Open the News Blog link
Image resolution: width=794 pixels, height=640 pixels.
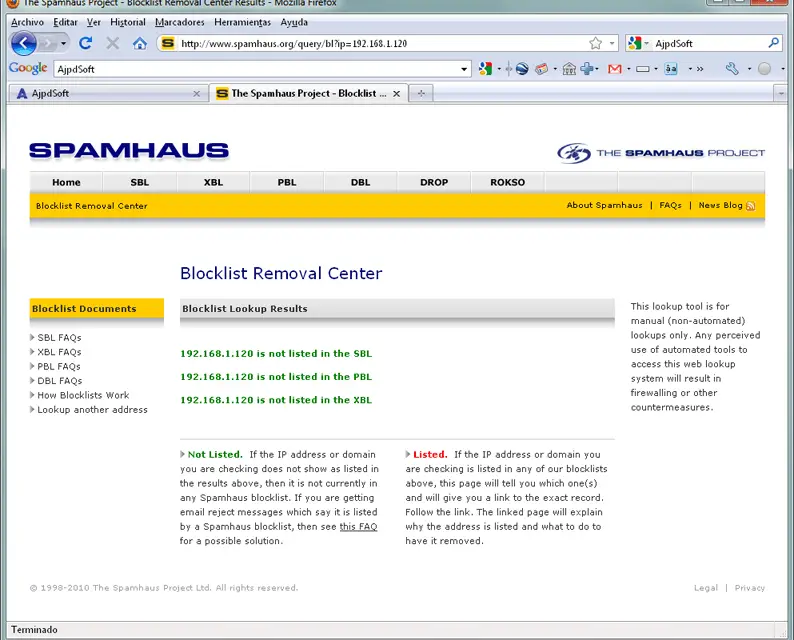click(x=721, y=205)
